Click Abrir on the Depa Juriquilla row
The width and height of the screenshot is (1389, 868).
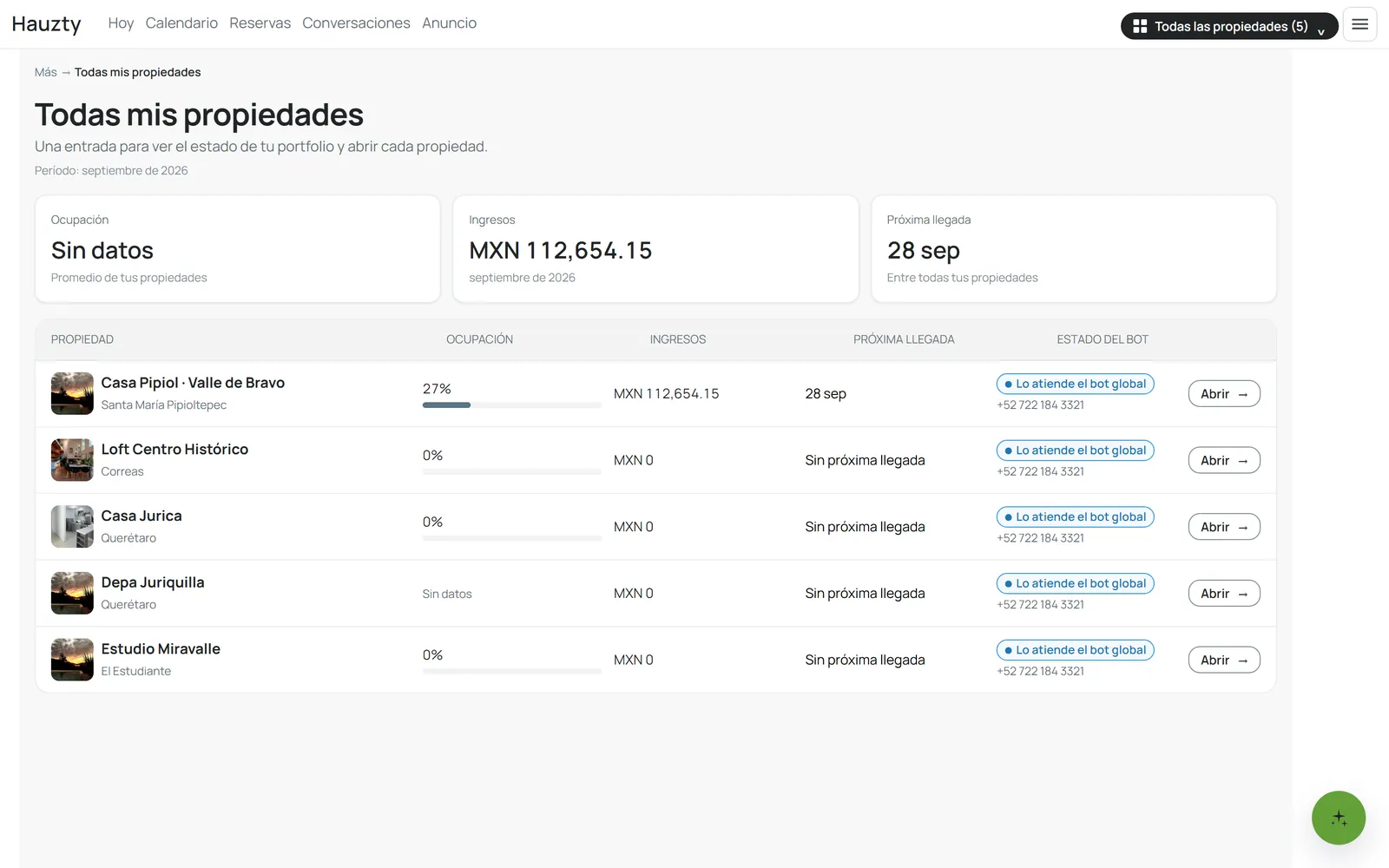tap(1224, 594)
